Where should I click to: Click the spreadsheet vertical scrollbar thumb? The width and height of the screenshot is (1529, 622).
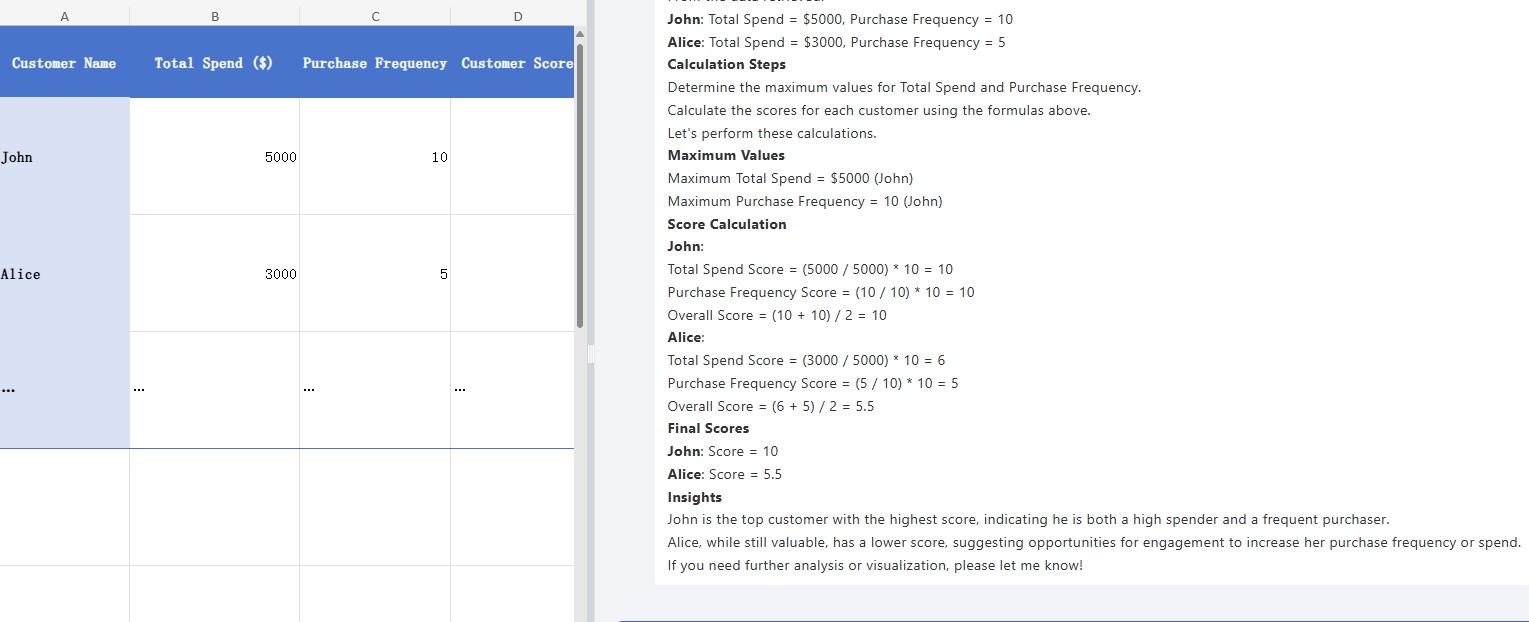point(579,185)
